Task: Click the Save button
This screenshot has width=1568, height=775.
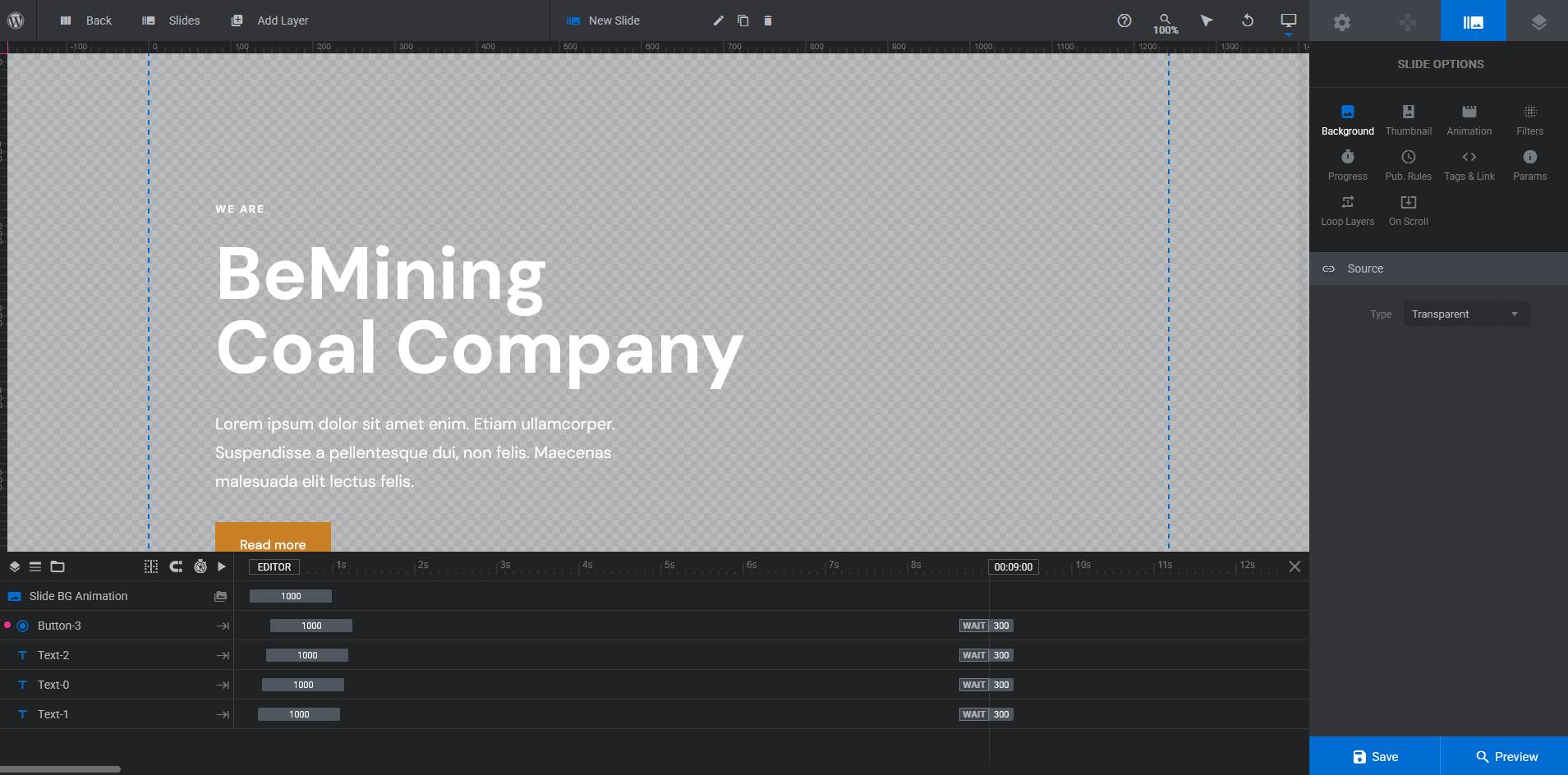Action: click(x=1374, y=756)
